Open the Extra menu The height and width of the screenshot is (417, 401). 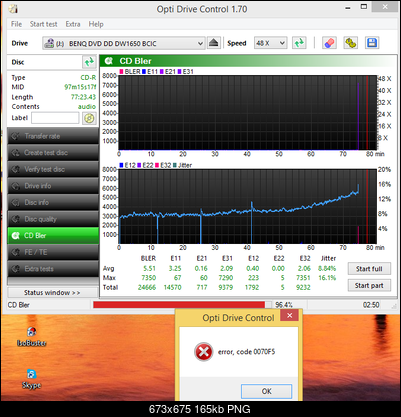pyautogui.click(x=73, y=24)
